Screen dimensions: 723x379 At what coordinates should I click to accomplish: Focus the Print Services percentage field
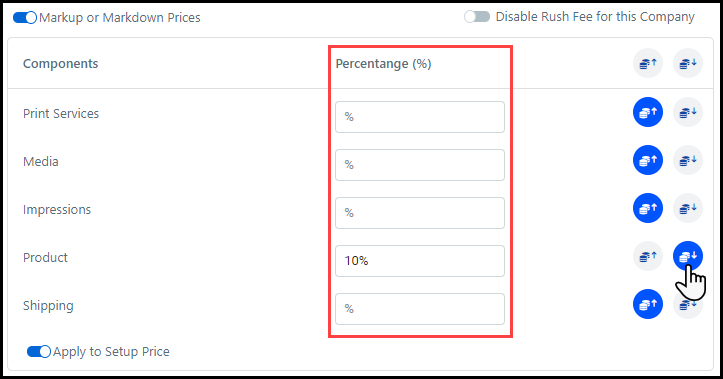(x=420, y=117)
